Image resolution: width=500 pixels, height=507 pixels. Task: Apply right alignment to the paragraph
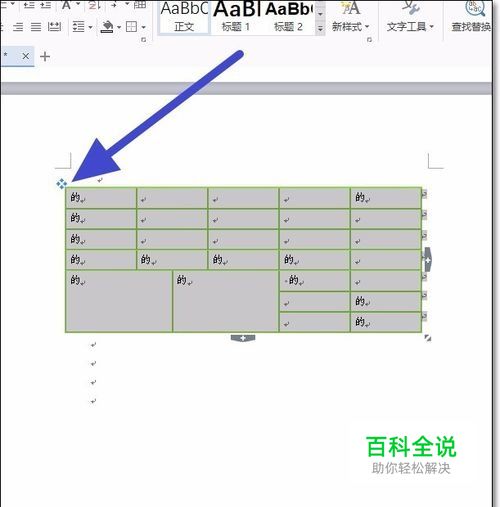18,27
